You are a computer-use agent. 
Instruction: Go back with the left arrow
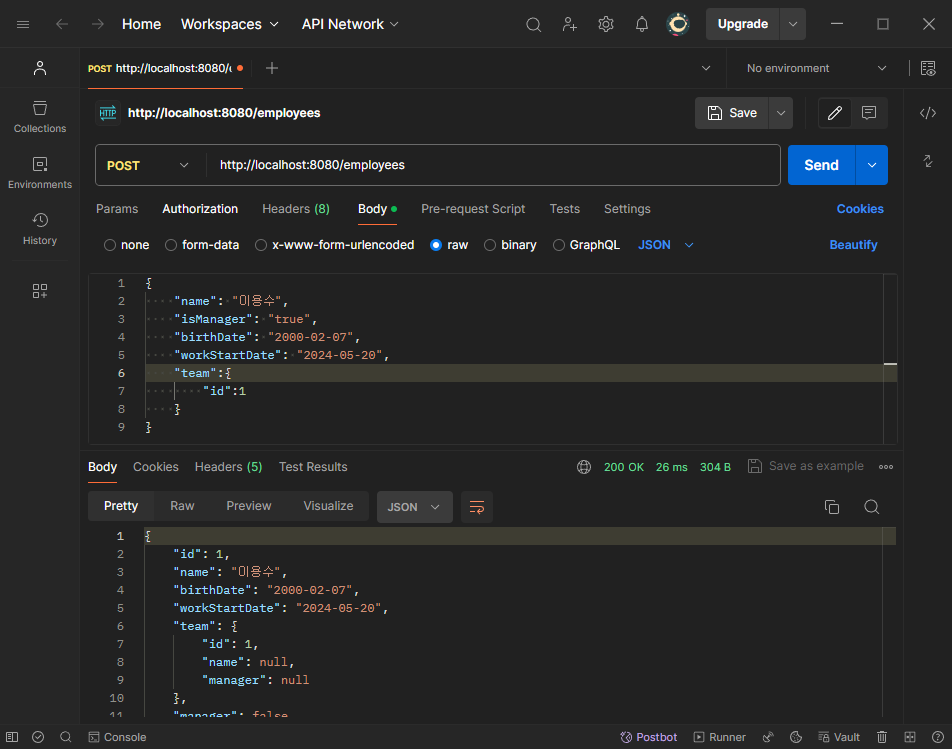click(62, 24)
